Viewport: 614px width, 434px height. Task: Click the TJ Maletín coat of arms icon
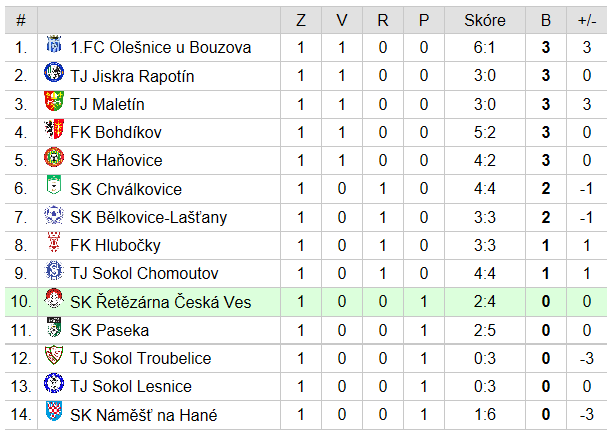click(54, 101)
